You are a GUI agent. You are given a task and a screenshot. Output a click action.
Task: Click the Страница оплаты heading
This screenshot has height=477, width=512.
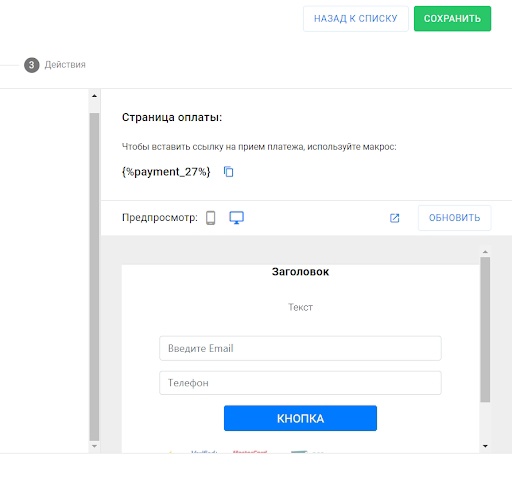point(172,117)
